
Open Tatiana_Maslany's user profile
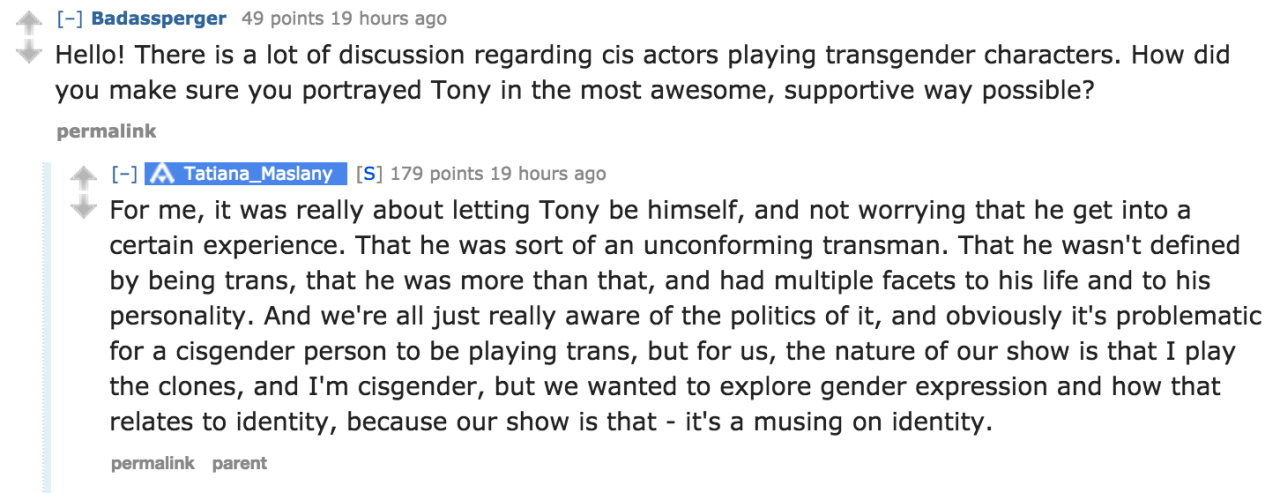pos(257,174)
